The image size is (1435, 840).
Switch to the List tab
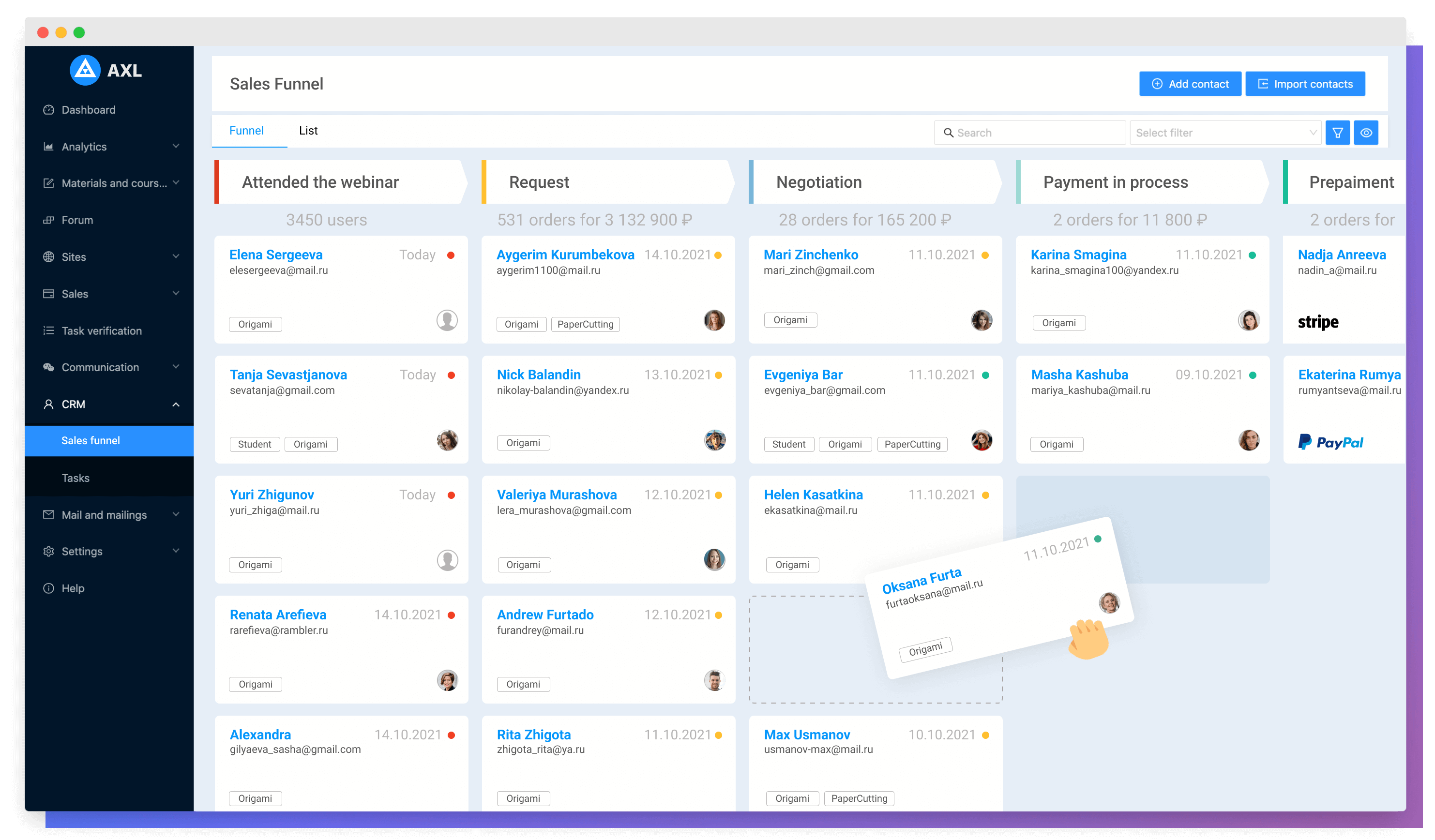click(x=309, y=131)
